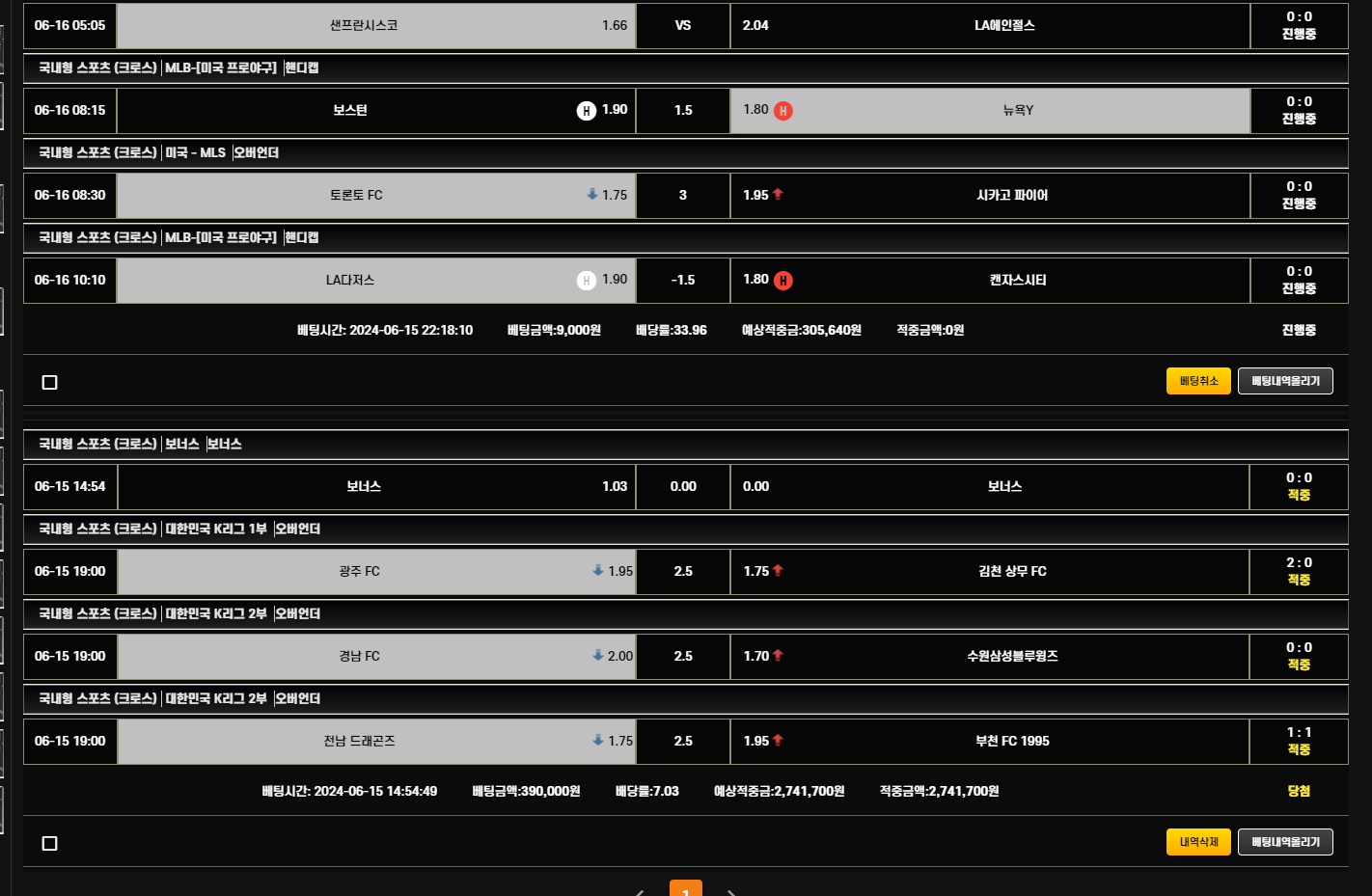Select page 1 in the pagination
Viewport: 1372px width, 896px height.
[685, 890]
